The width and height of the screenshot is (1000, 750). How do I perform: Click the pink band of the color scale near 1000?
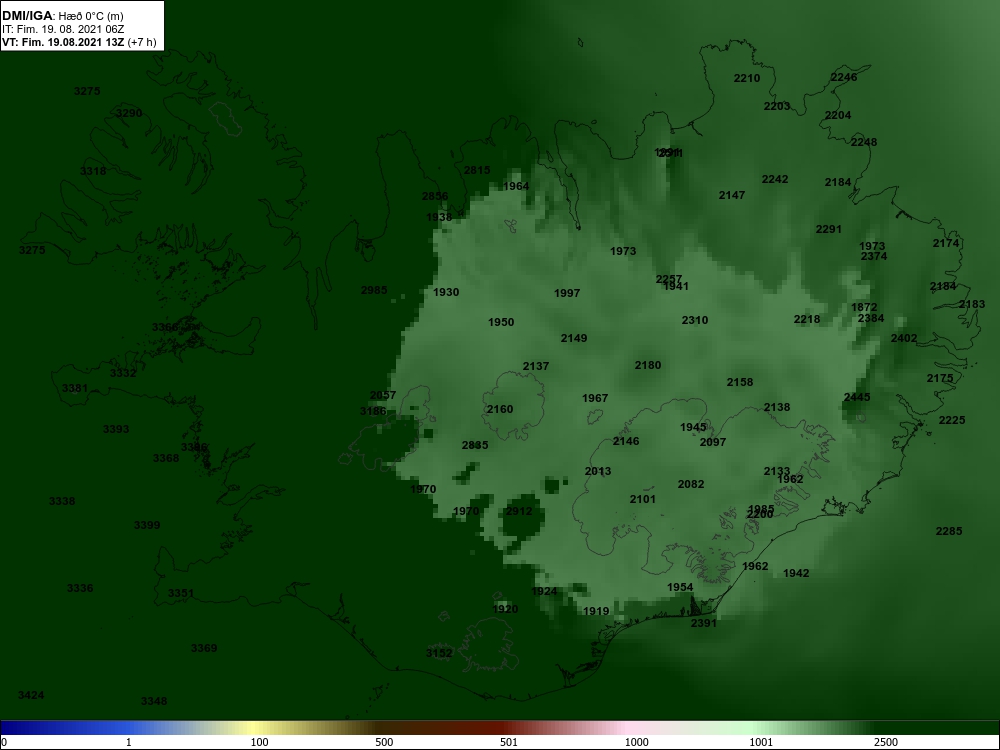(x=628, y=728)
